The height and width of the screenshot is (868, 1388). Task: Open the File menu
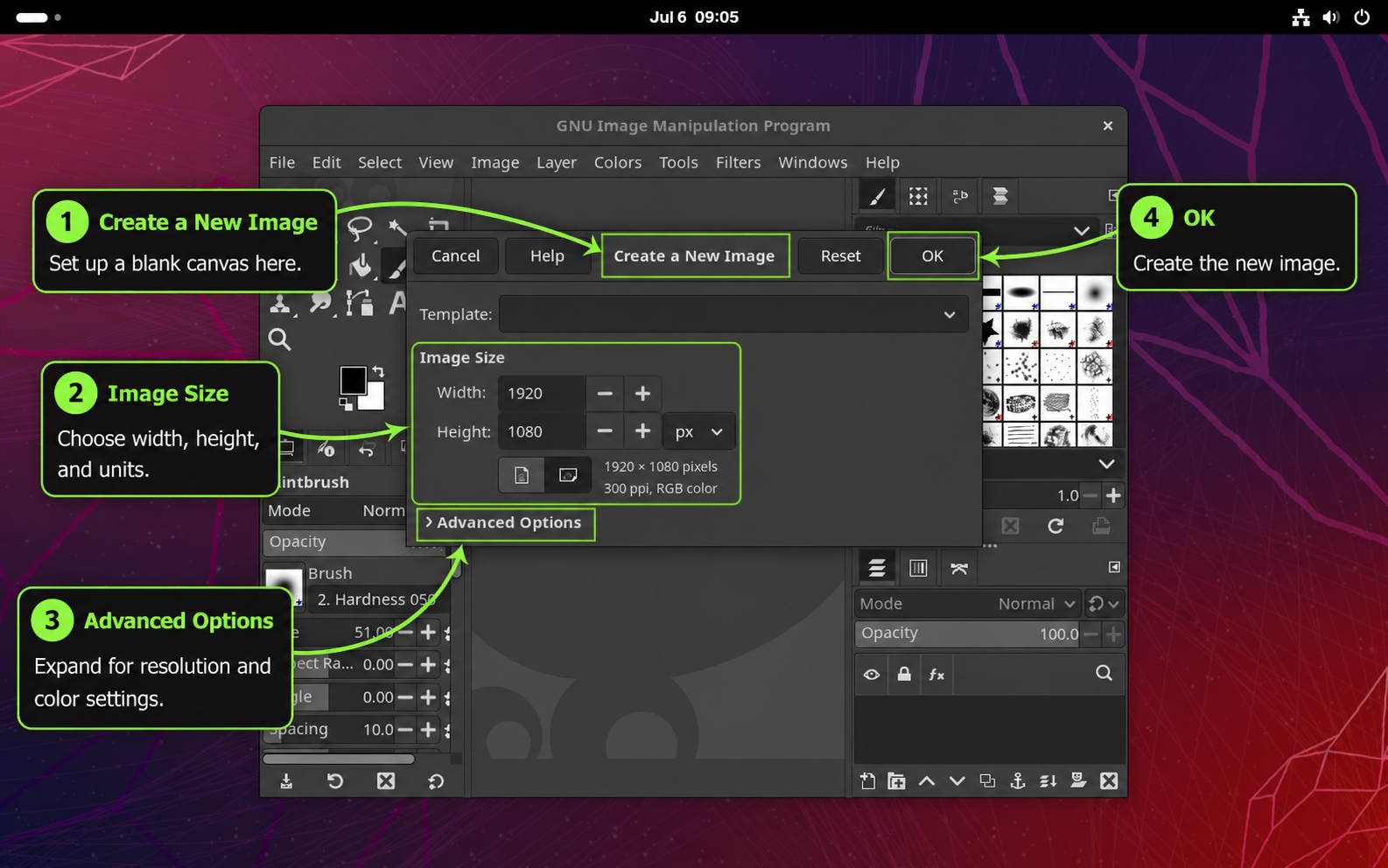[282, 163]
